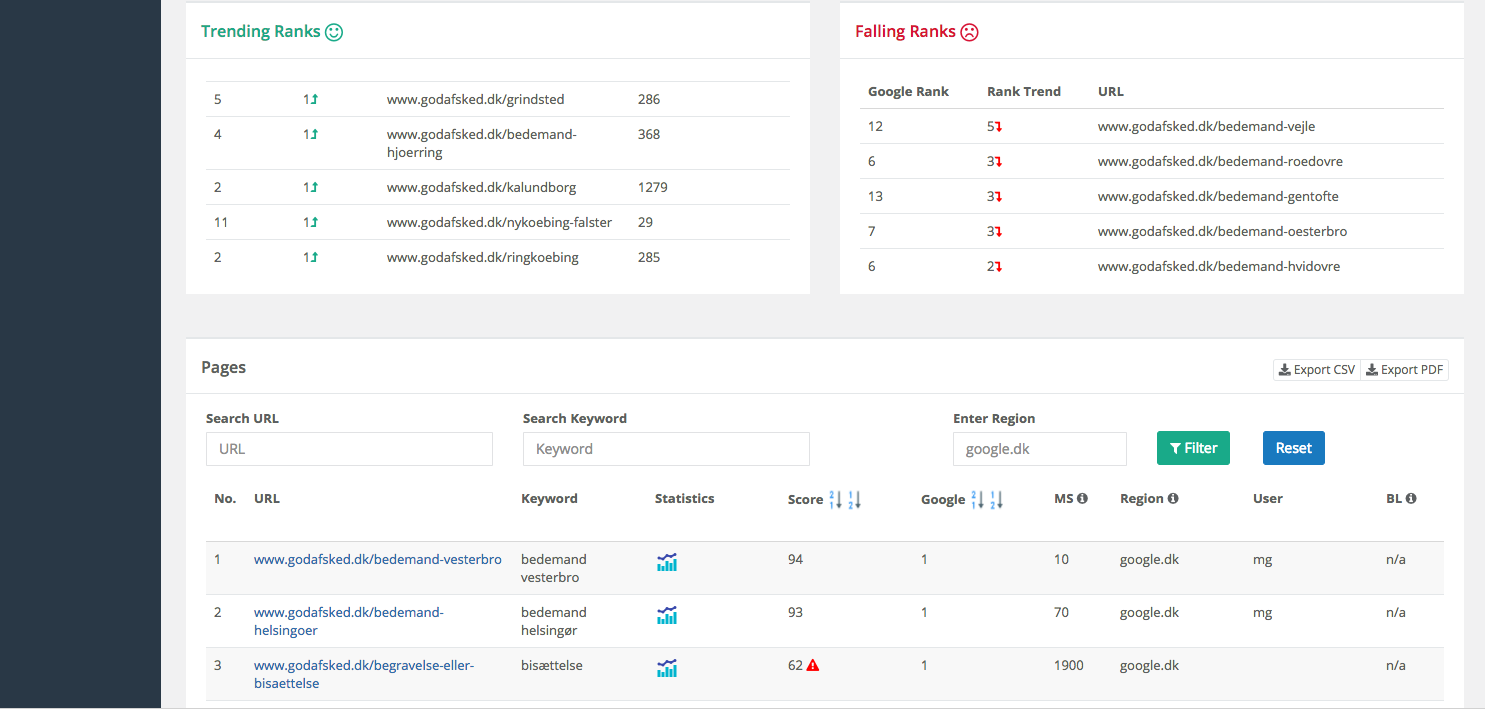Open the begravelse-eller-bisaettelse page link
Screen dimensions: 1485x709
pyautogui.click(x=363, y=674)
